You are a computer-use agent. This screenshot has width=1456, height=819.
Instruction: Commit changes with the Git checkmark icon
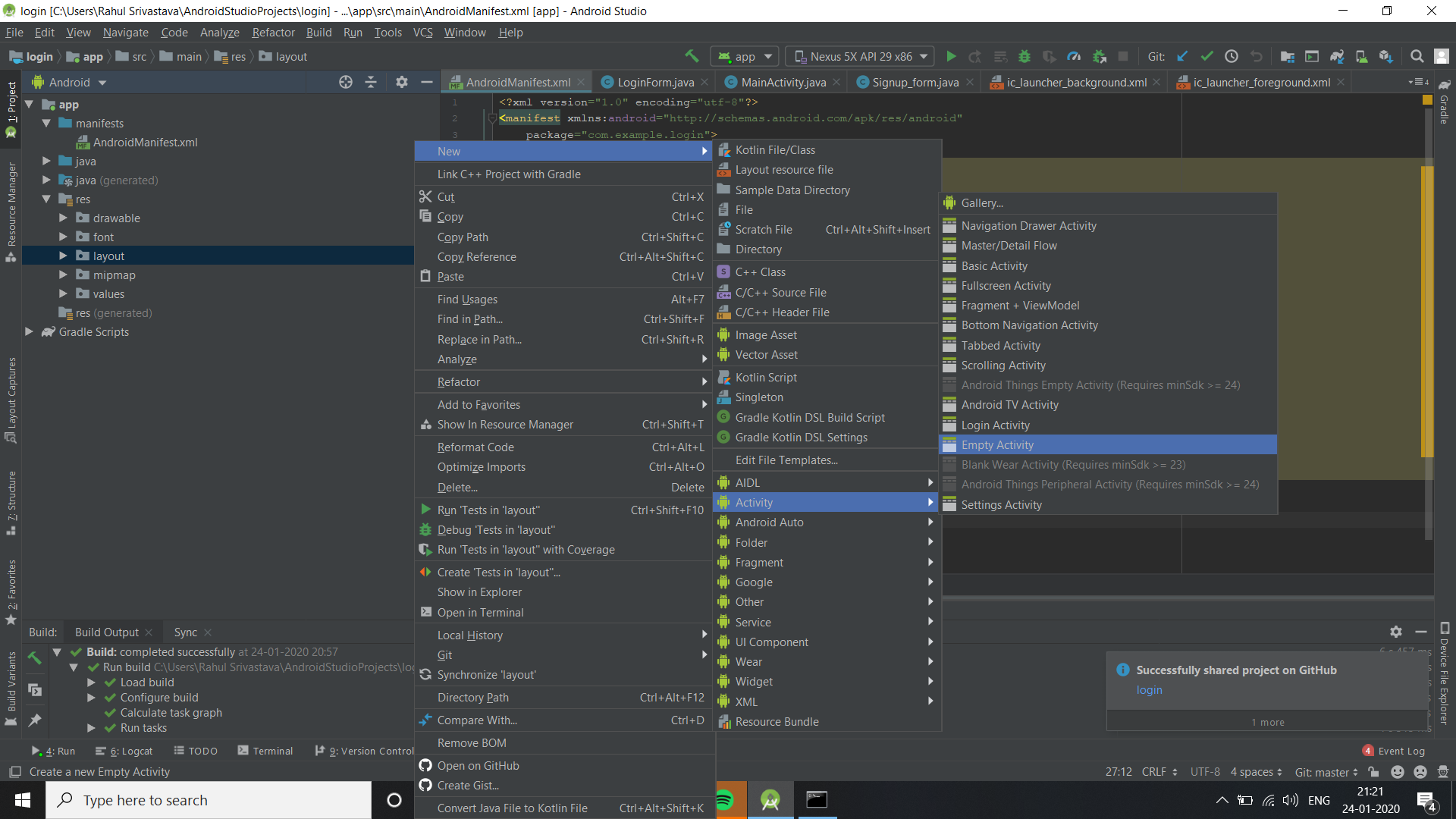tap(1207, 56)
